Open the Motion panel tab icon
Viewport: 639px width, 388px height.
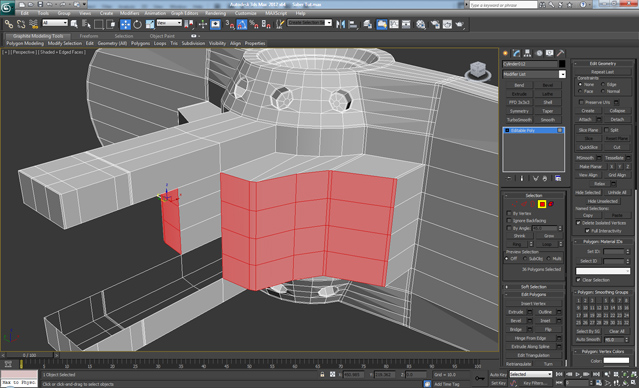[x=539, y=53]
